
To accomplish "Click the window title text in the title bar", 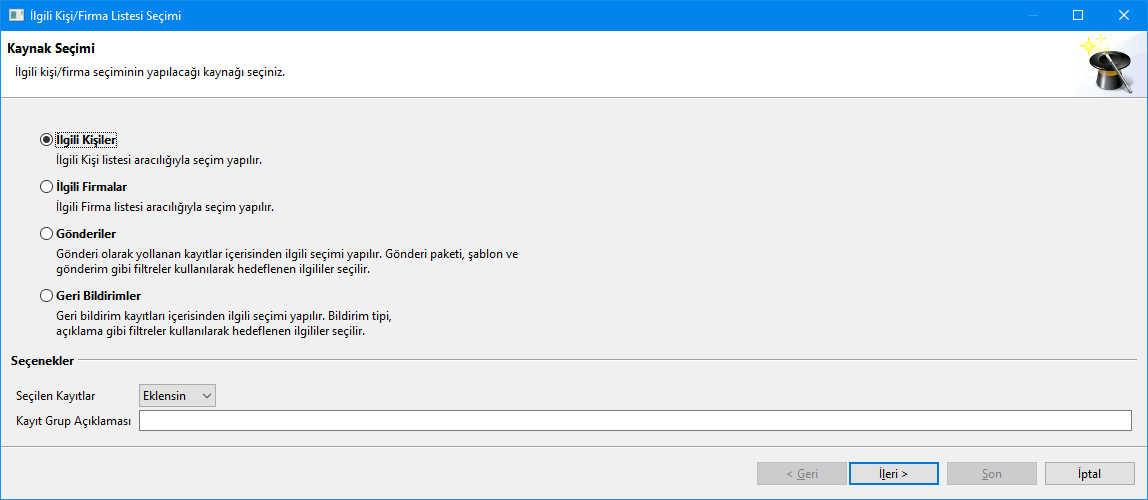I will point(106,16).
